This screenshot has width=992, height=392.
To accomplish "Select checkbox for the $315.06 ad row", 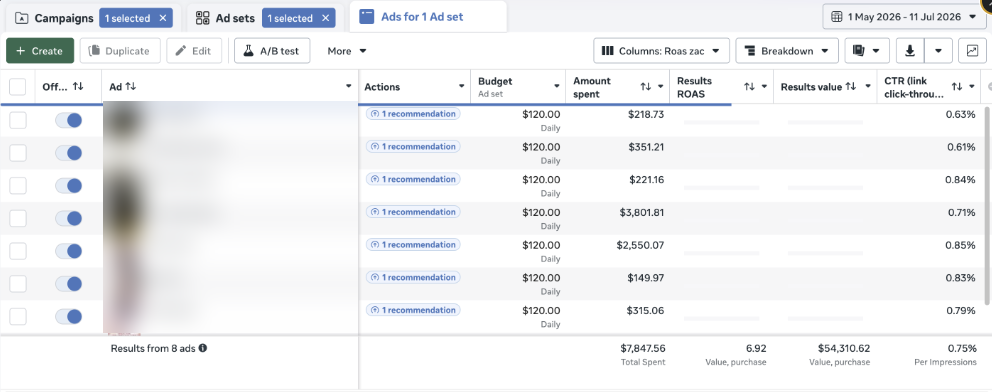I will (18, 317).
